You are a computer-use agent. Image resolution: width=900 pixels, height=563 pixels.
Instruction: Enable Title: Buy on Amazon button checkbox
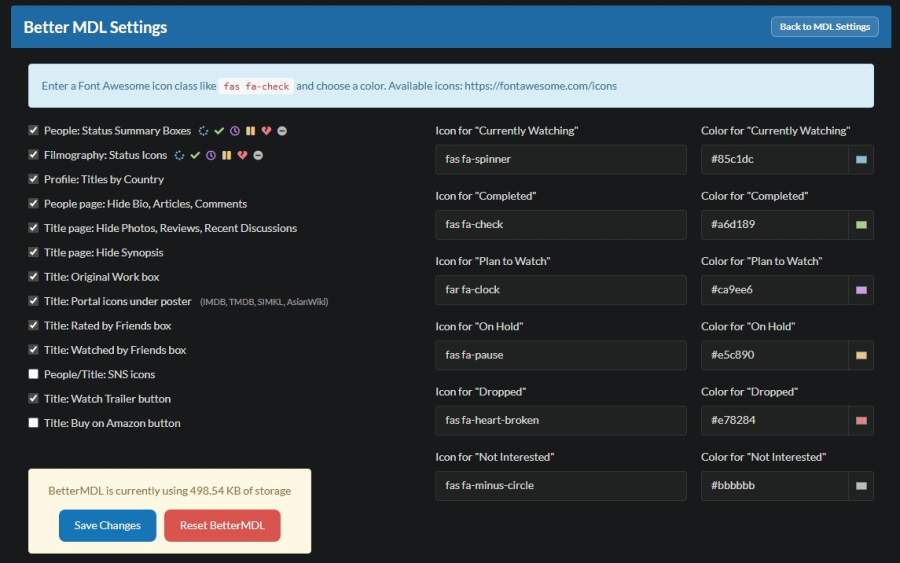[x=33, y=423]
